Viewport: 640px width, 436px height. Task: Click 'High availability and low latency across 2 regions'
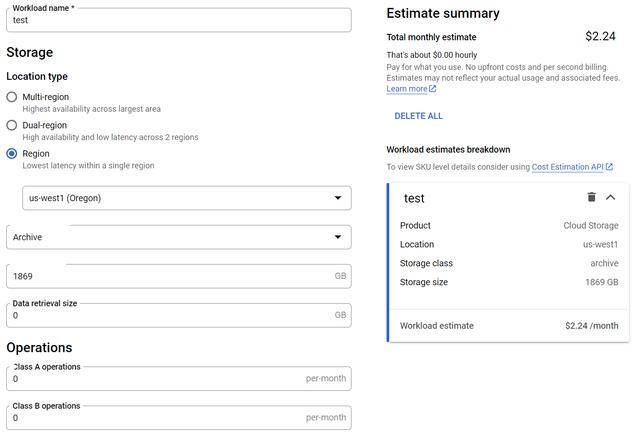coord(110,137)
